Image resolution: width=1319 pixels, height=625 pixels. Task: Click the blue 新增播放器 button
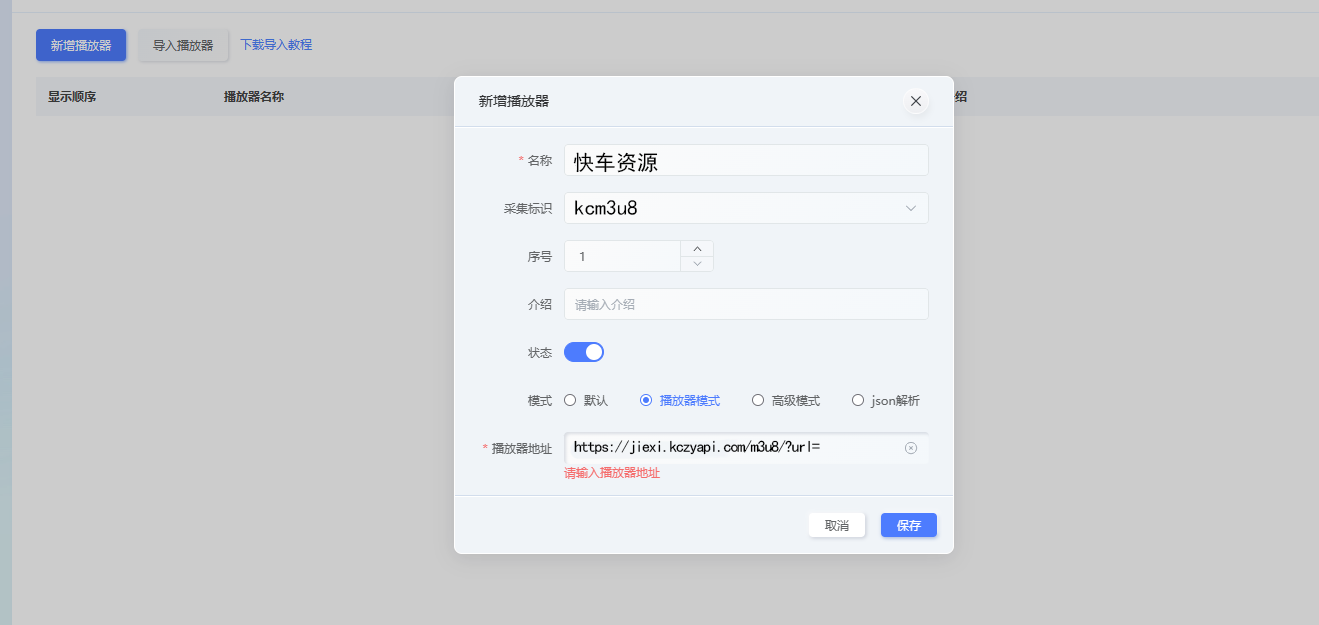coord(81,45)
